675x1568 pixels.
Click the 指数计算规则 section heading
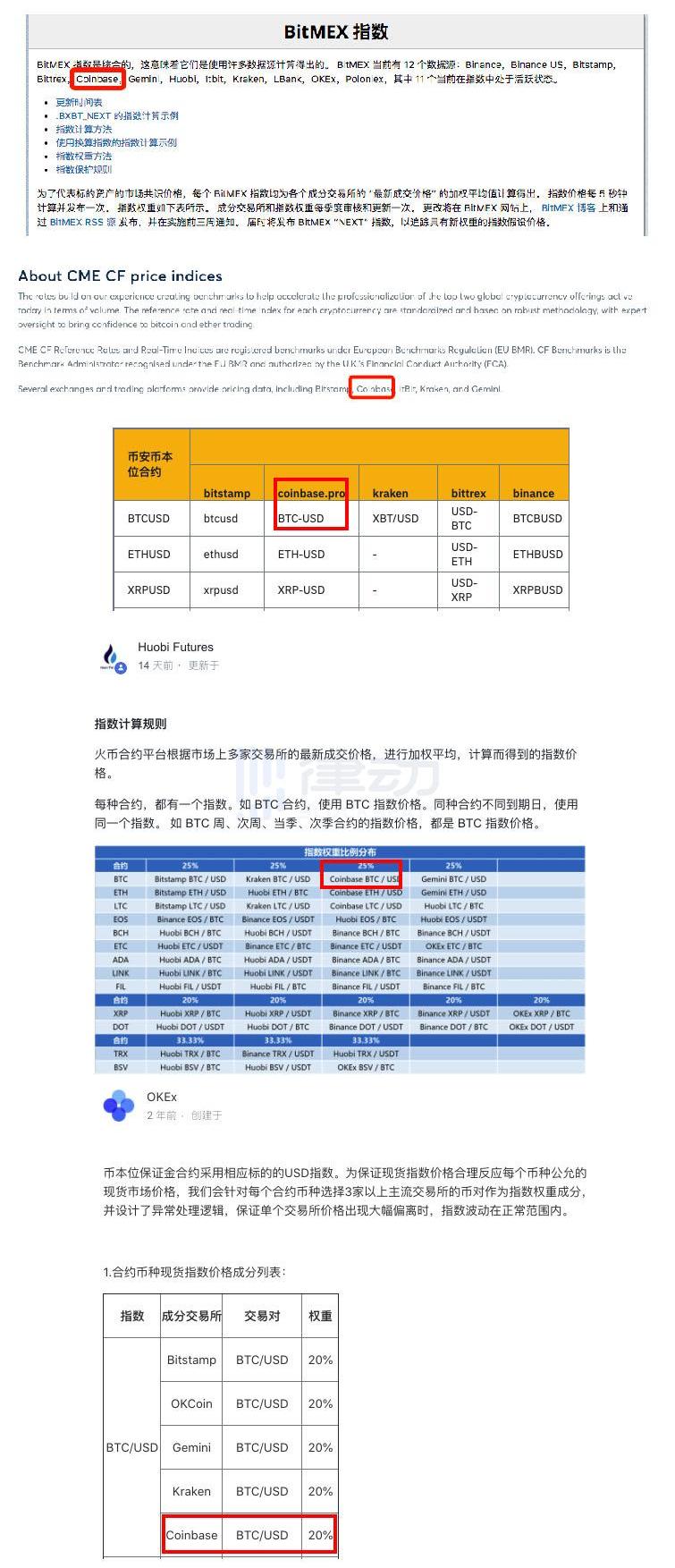click(x=131, y=724)
